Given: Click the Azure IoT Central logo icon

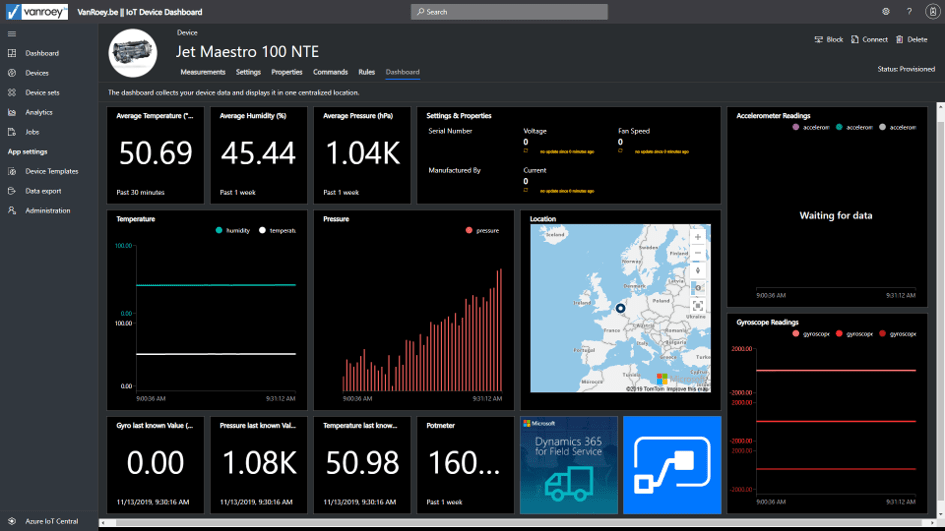Looking at the screenshot, I should tap(12, 521).
